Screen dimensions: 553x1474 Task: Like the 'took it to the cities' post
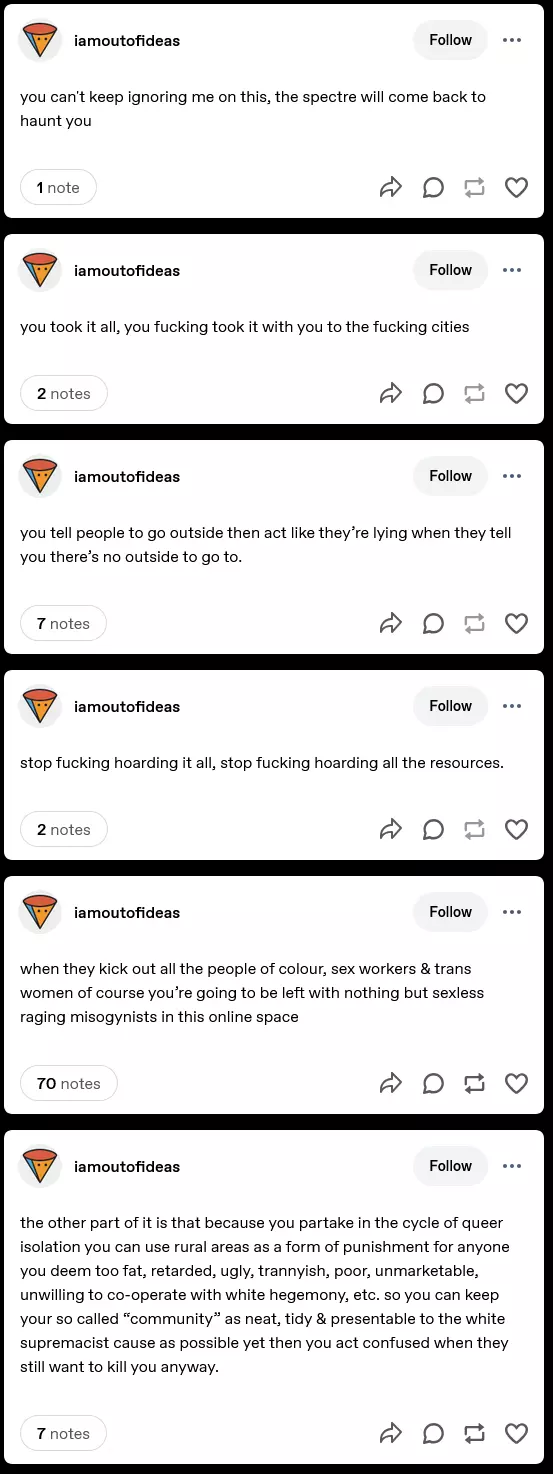click(x=516, y=393)
